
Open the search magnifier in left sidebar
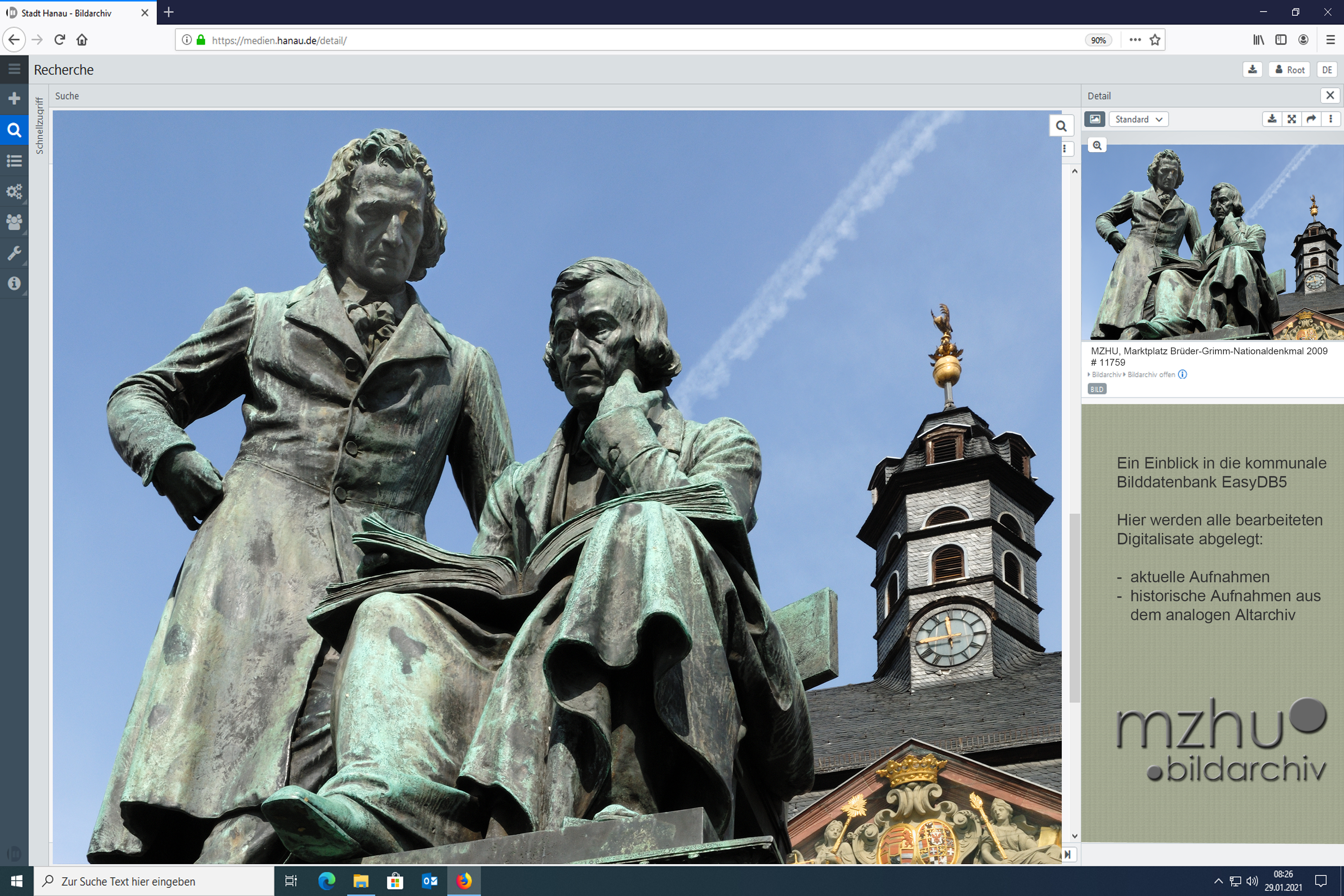[x=14, y=130]
